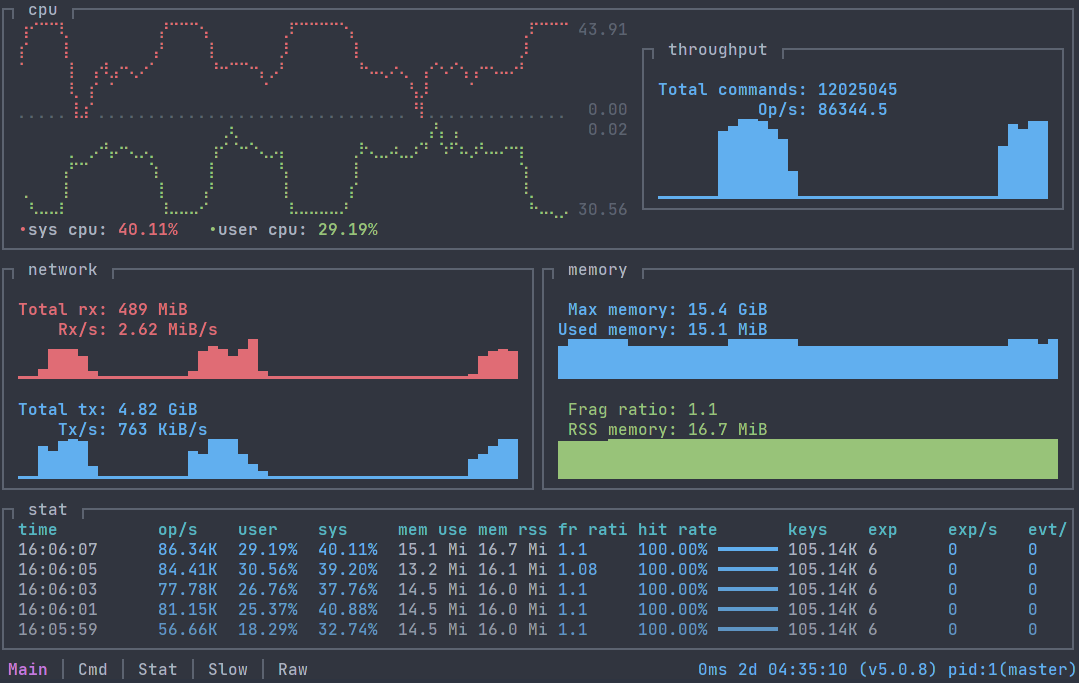Click the red Rx network bar chart
Screen dimensions: 1079x683
[x=268, y=359]
